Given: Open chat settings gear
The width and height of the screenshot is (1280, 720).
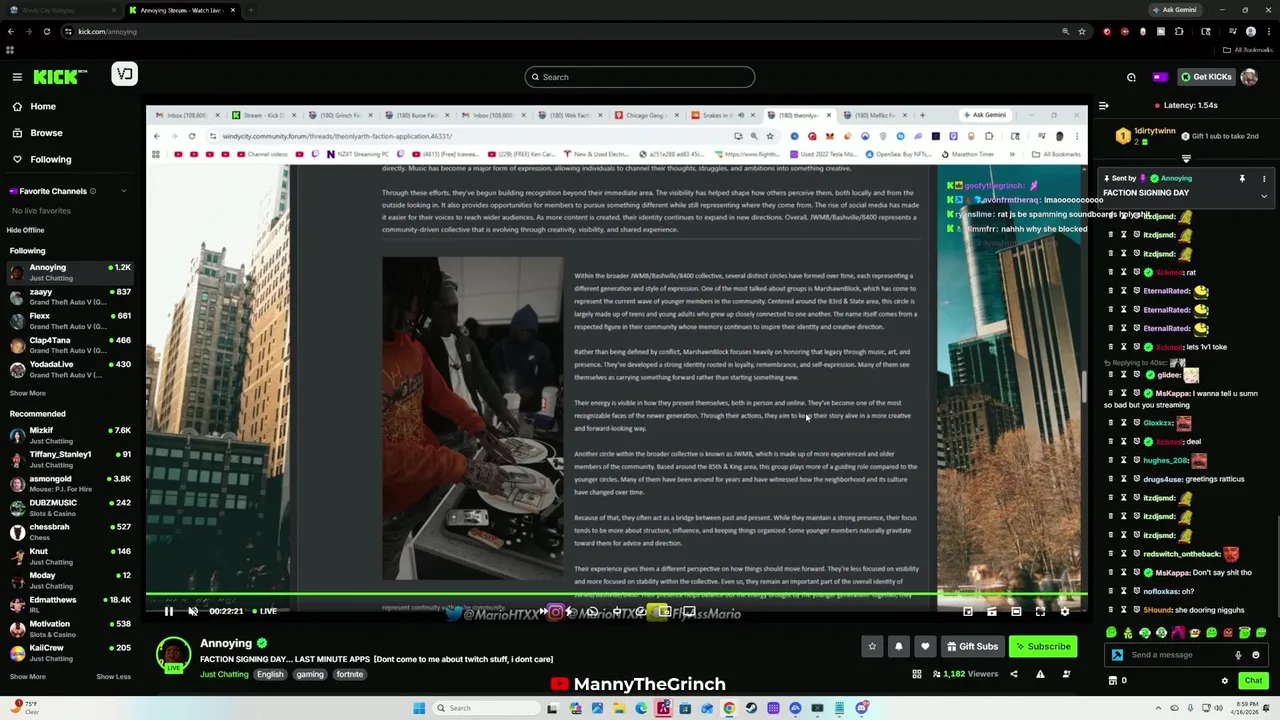Looking at the screenshot, I should pos(1225,681).
